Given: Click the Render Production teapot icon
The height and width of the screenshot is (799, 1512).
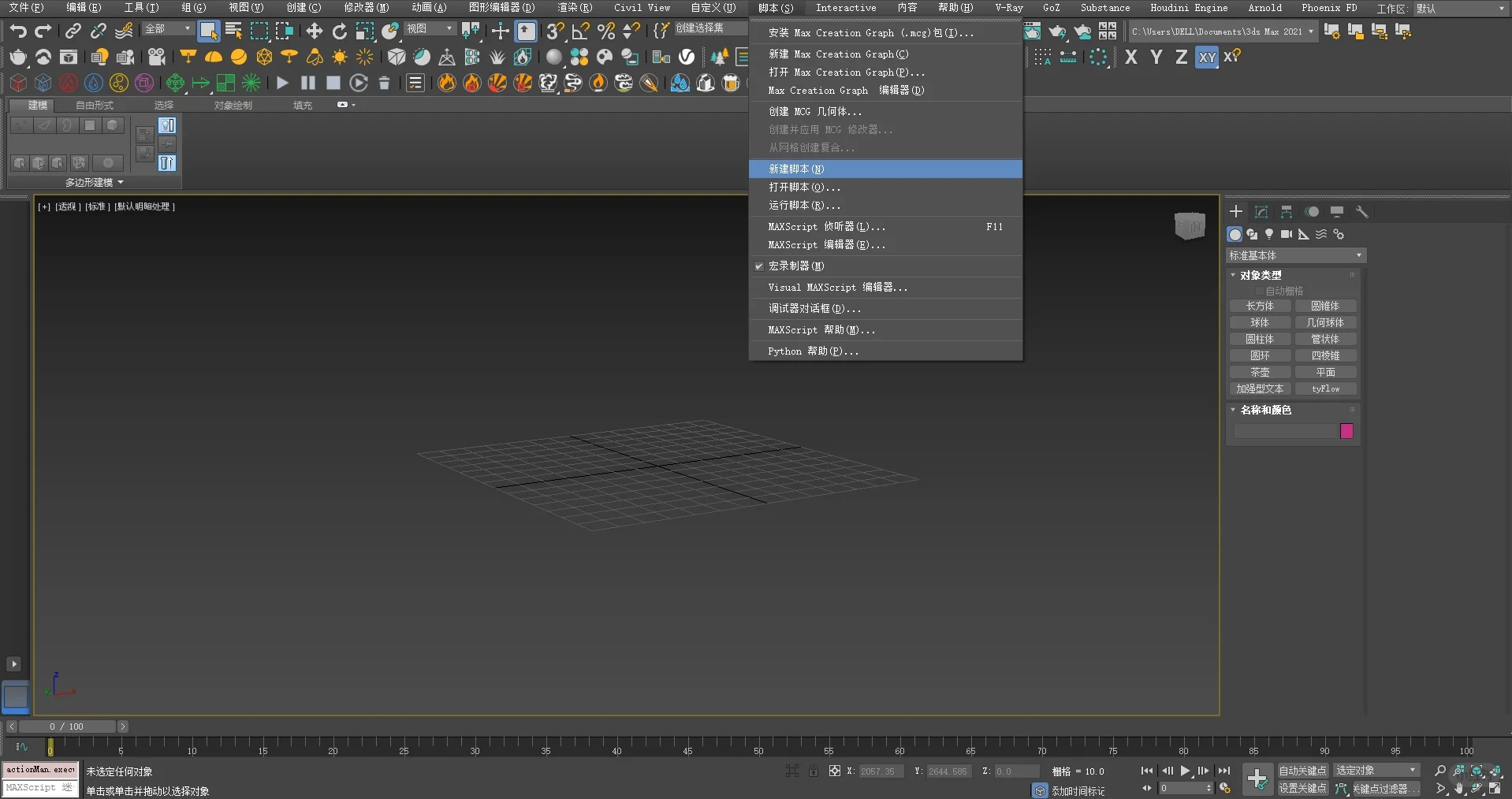Looking at the screenshot, I should tap(1058, 32).
